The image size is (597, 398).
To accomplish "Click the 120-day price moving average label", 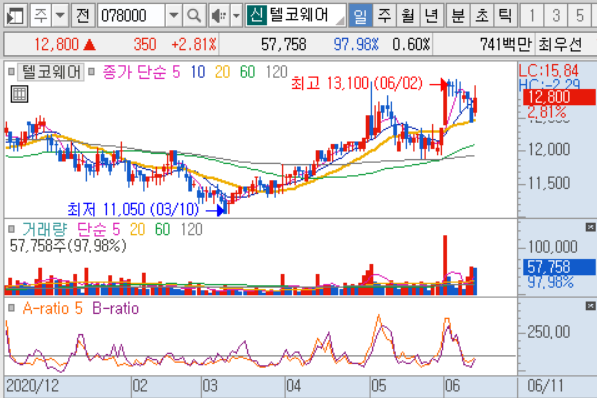I will [x=276, y=72].
